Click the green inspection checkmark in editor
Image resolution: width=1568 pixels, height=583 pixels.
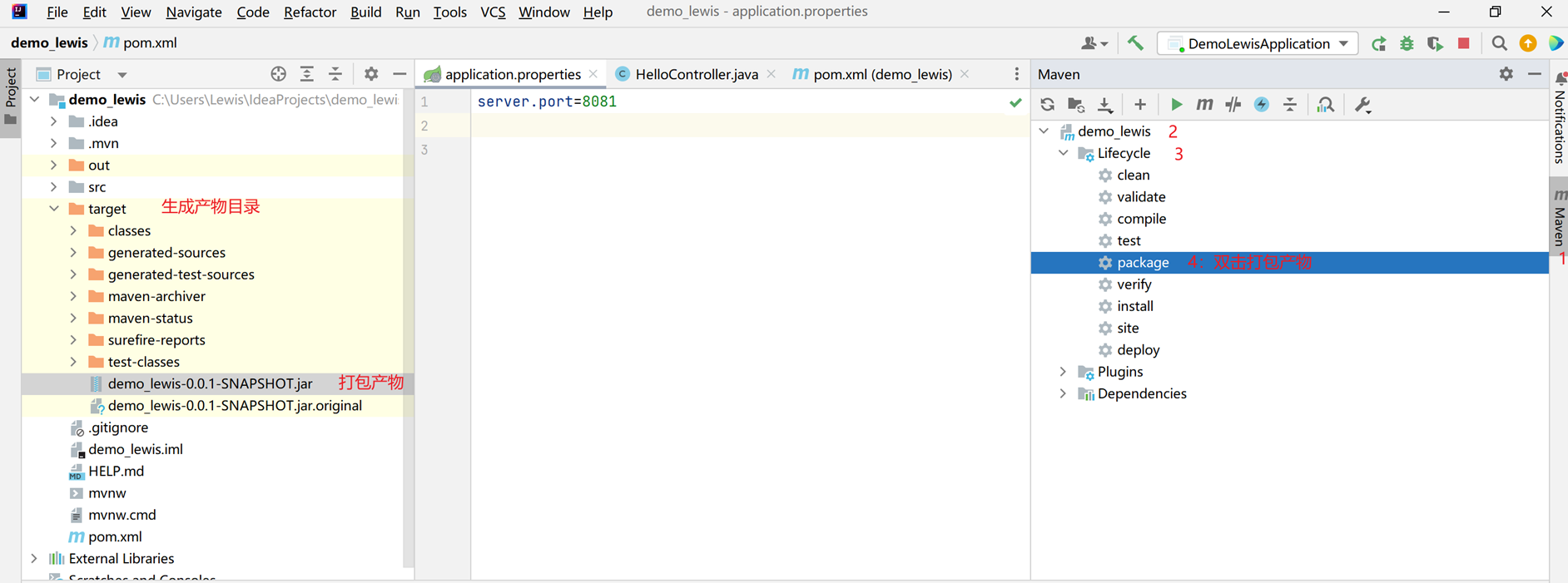(1015, 102)
